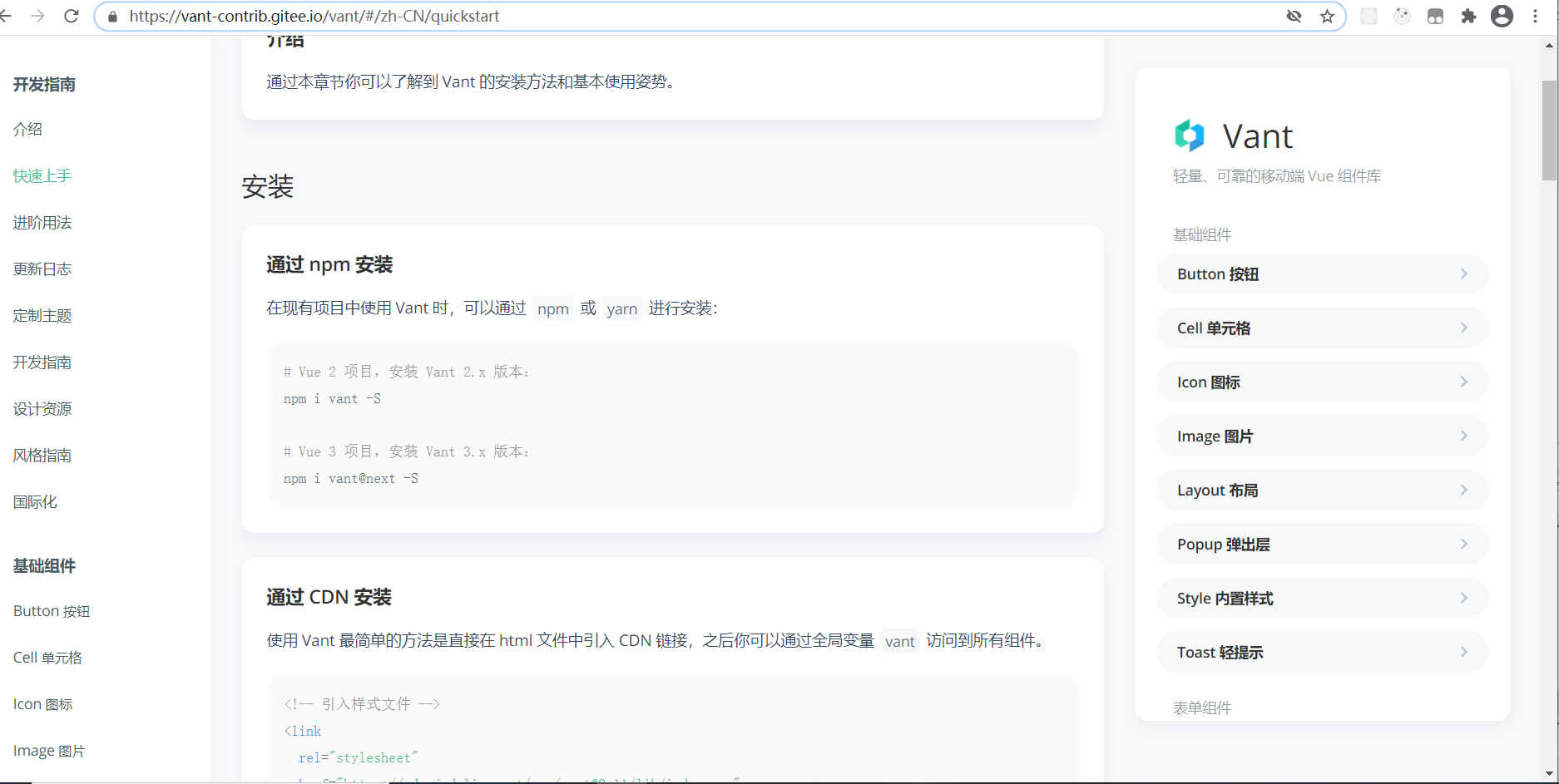Expand the Button 按钮 component card
This screenshot has height=784, width=1559.
click(1322, 274)
